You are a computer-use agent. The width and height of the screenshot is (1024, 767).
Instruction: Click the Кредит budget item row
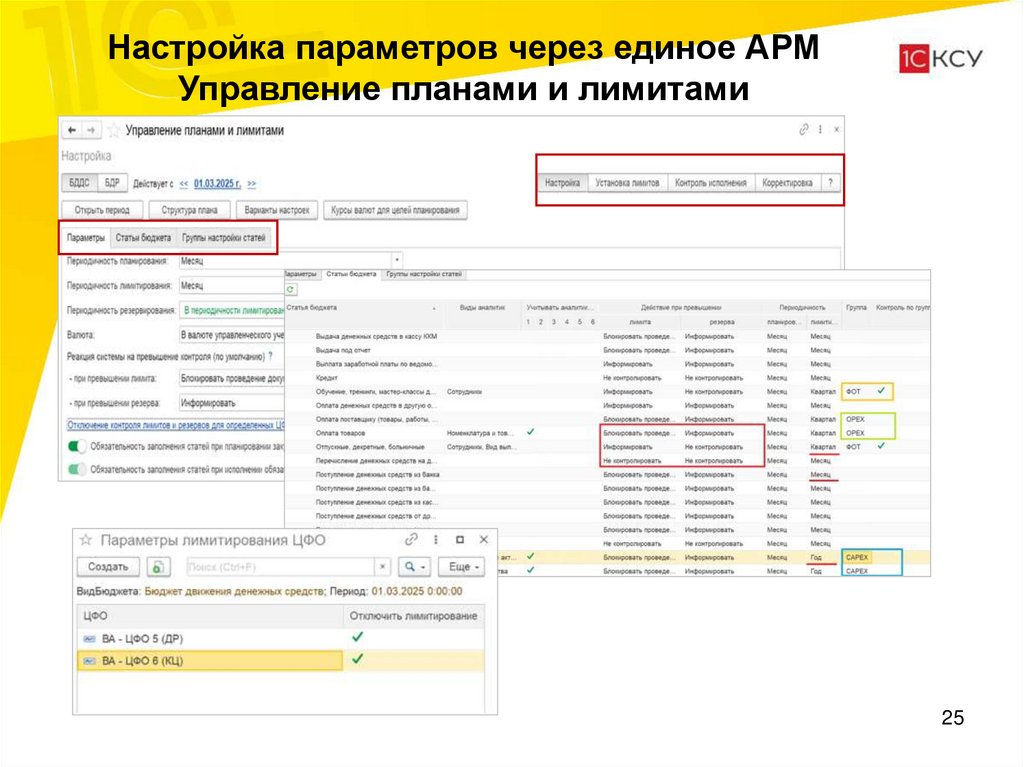click(x=607, y=378)
